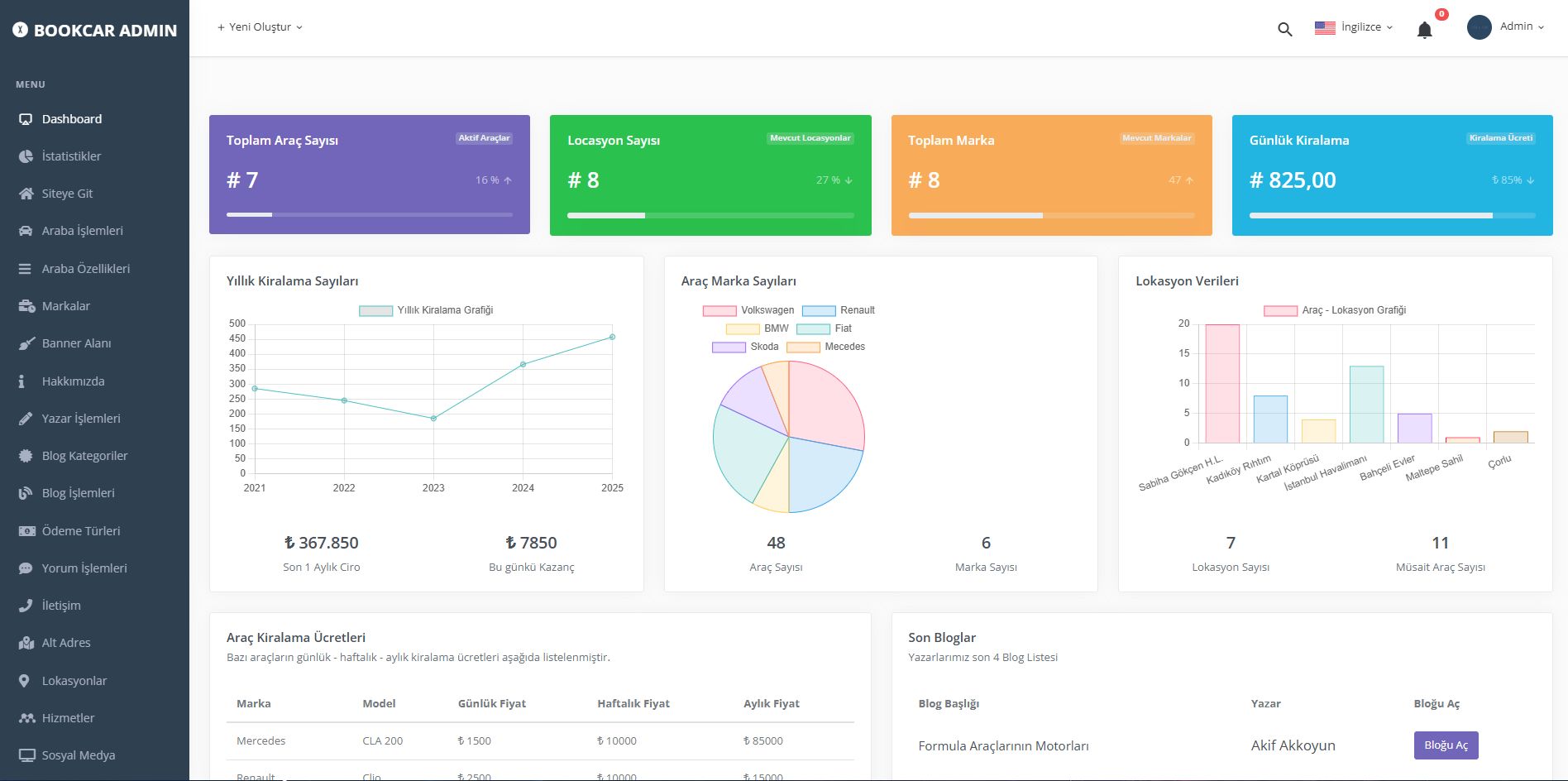Expand the Yeni Oluştur dropdown
Screen dimensions: 1568x781
[259, 26]
